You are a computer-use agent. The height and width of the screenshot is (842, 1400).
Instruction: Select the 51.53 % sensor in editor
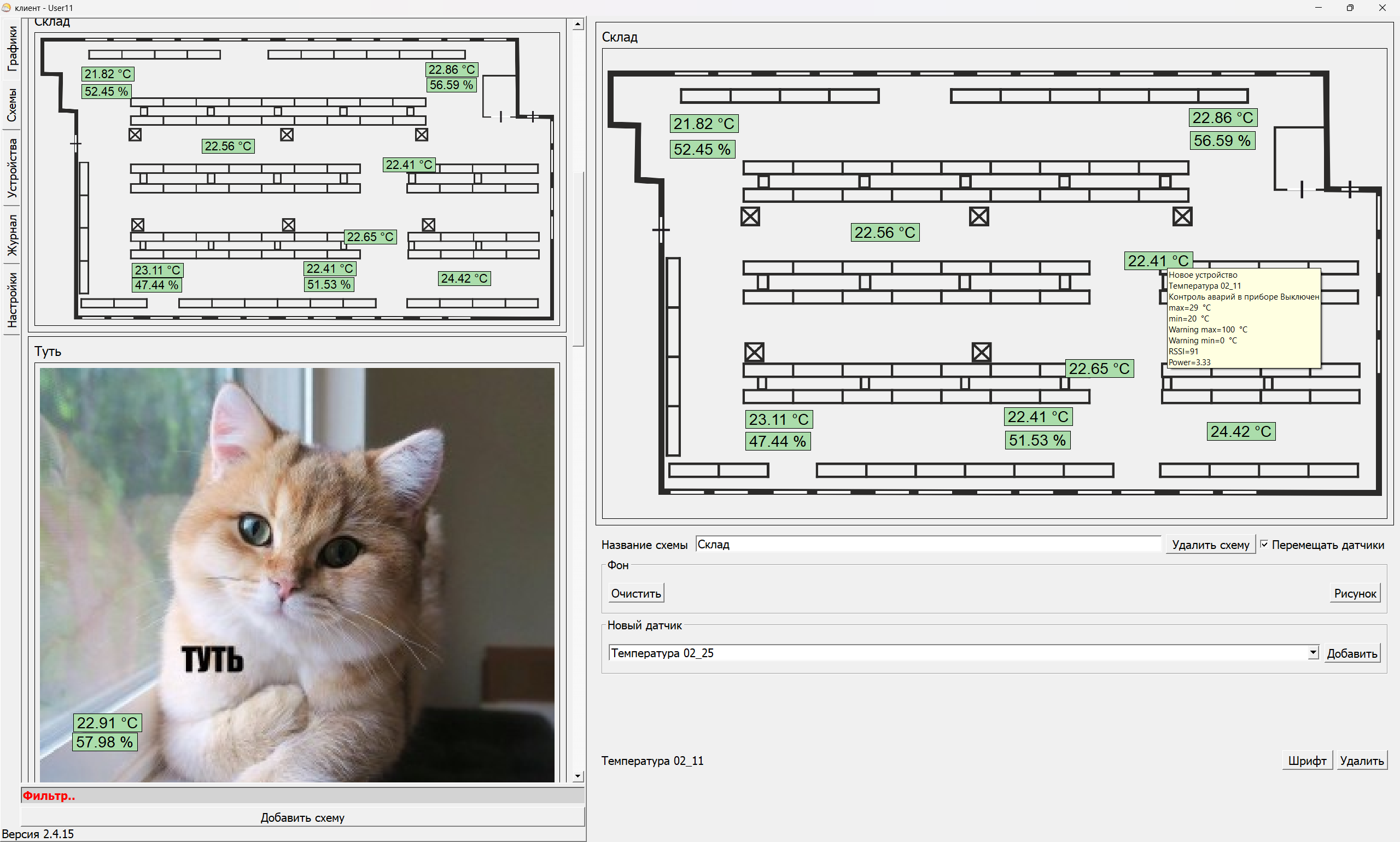[1037, 440]
